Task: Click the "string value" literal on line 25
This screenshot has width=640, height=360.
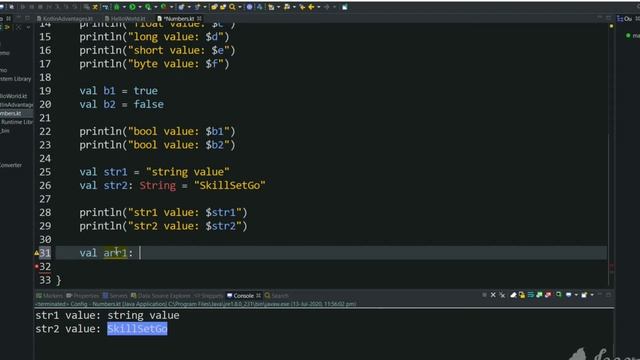Action: pos(188,172)
